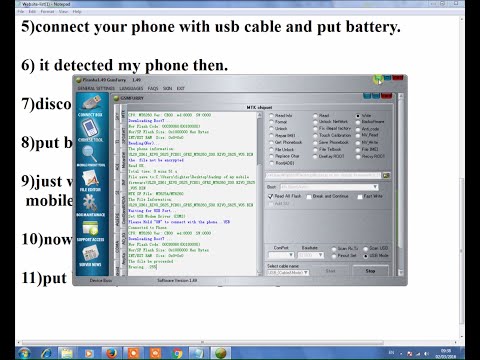The height and width of the screenshot is (360, 480).
Task: Click the Notepad horizontal scrollbar
Action: 202,342
